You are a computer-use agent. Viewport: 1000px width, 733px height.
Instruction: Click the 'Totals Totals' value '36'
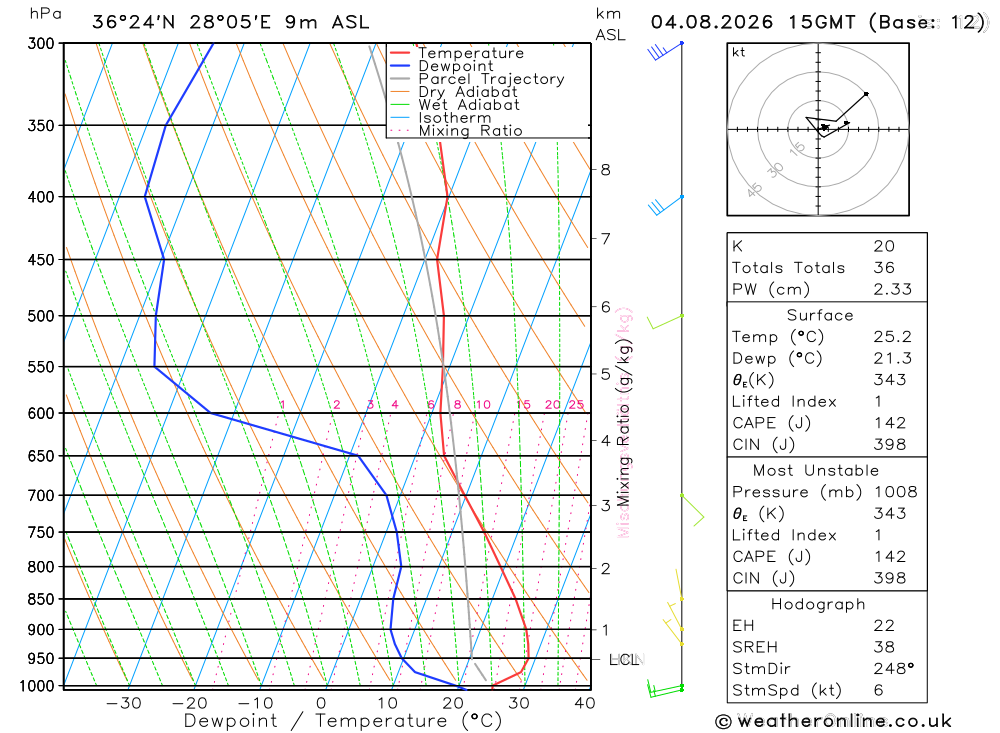point(885,268)
